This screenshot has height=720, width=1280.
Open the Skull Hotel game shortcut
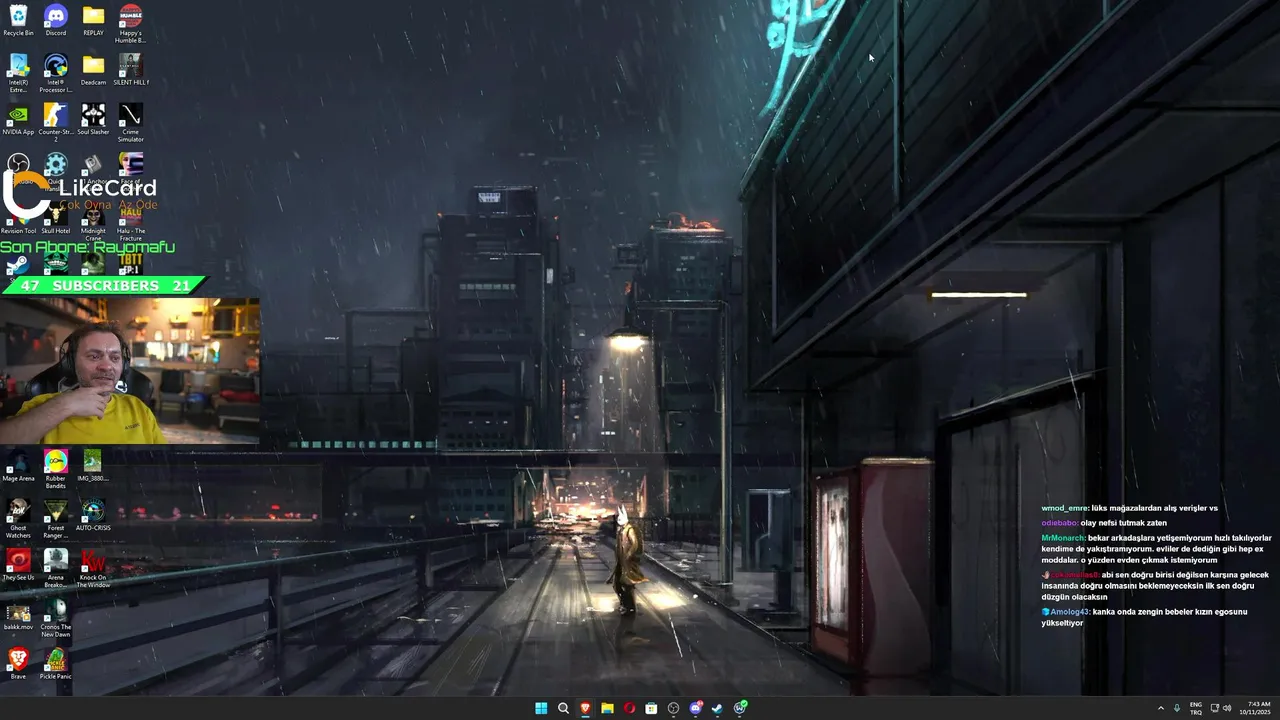pyautogui.click(x=56, y=219)
